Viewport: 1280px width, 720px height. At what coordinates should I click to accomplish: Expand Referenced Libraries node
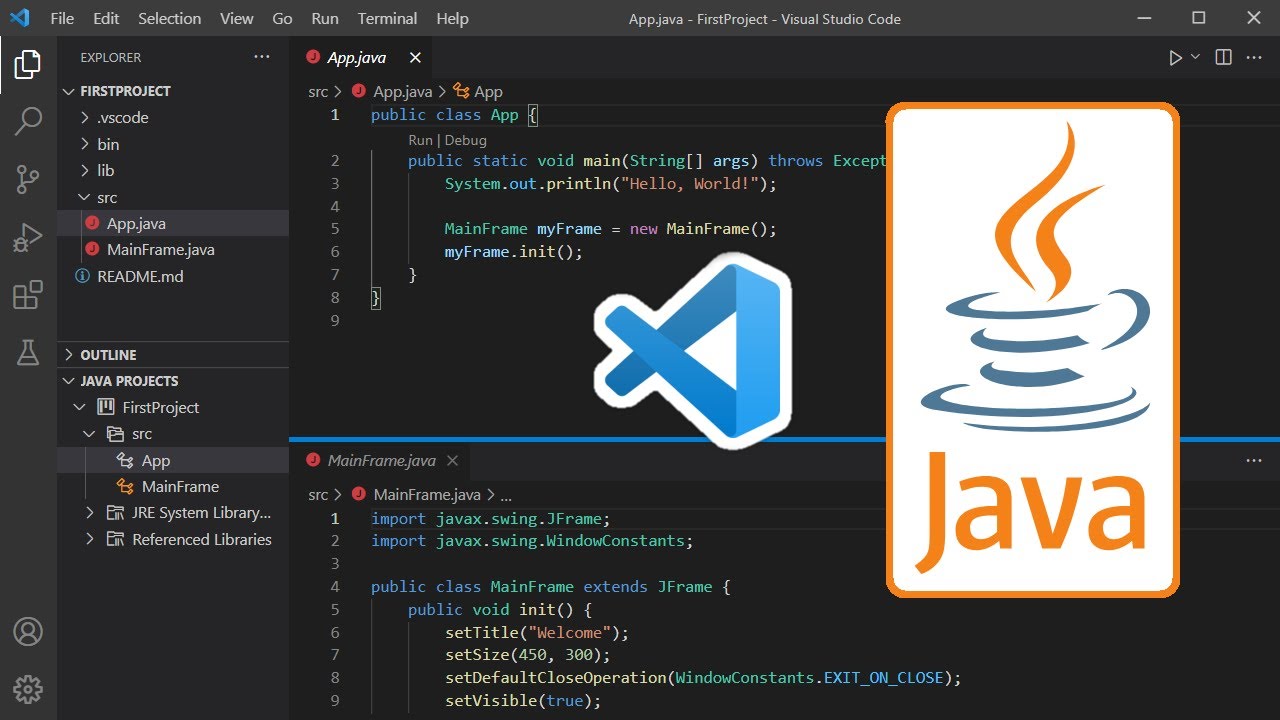click(x=173, y=539)
